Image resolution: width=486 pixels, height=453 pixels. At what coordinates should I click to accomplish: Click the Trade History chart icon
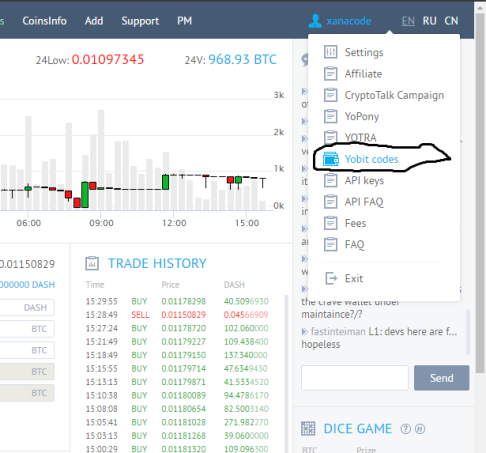click(92, 263)
